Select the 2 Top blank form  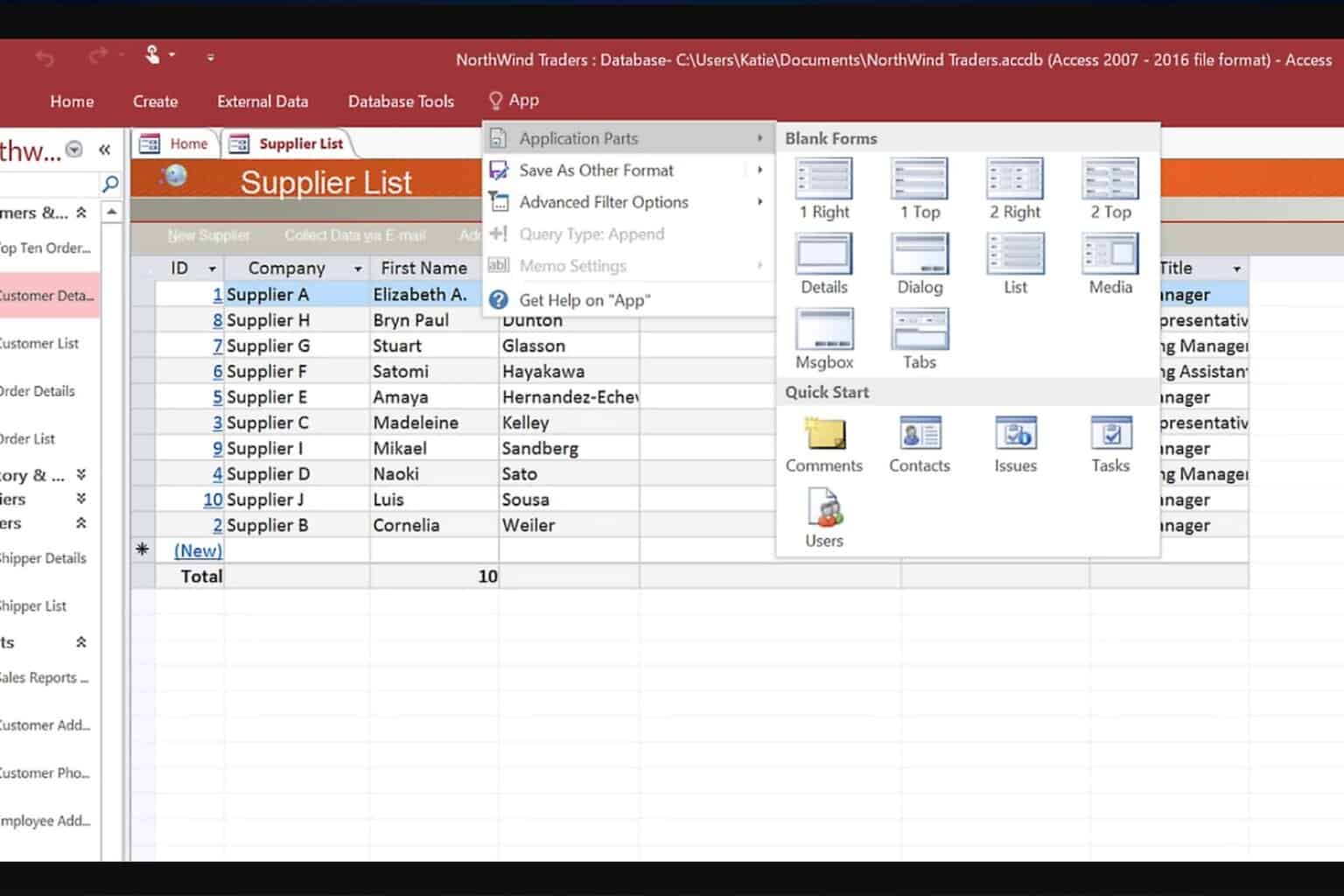1110,189
